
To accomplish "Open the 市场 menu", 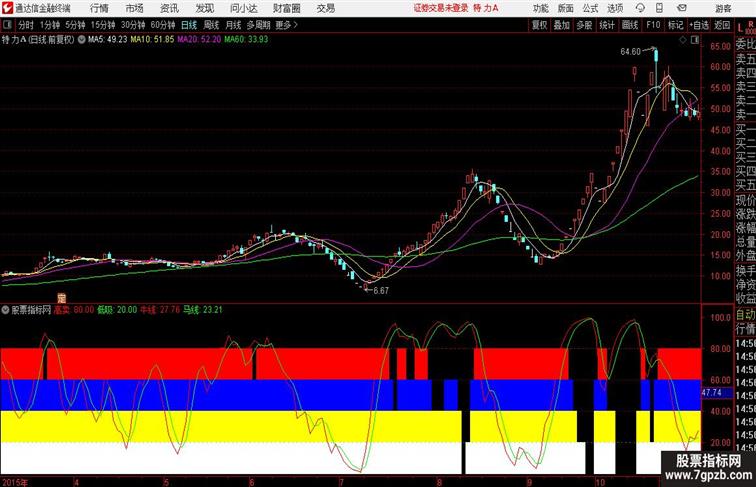I will (134, 8).
